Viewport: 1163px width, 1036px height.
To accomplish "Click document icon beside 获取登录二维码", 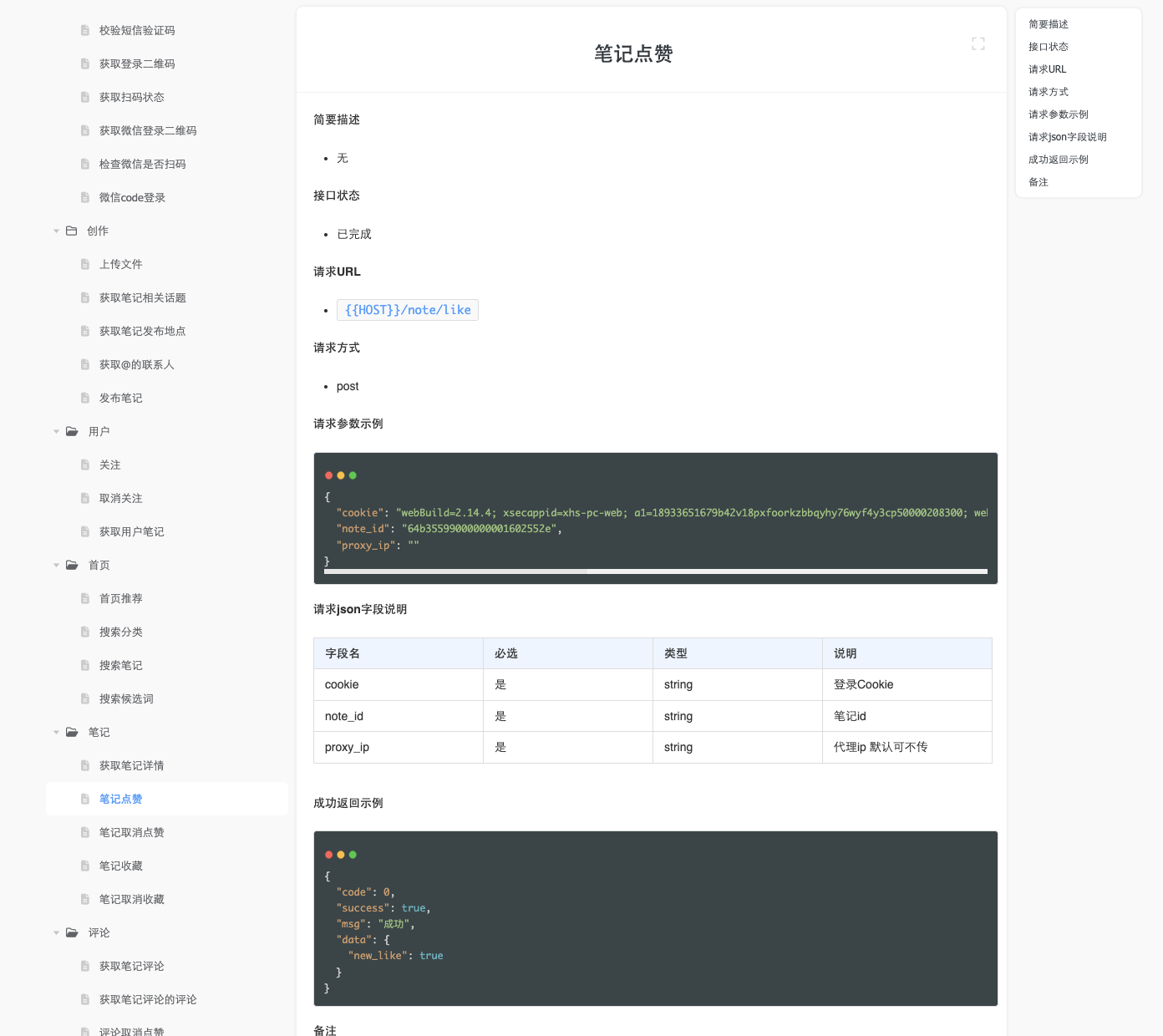I will click(85, 63).
